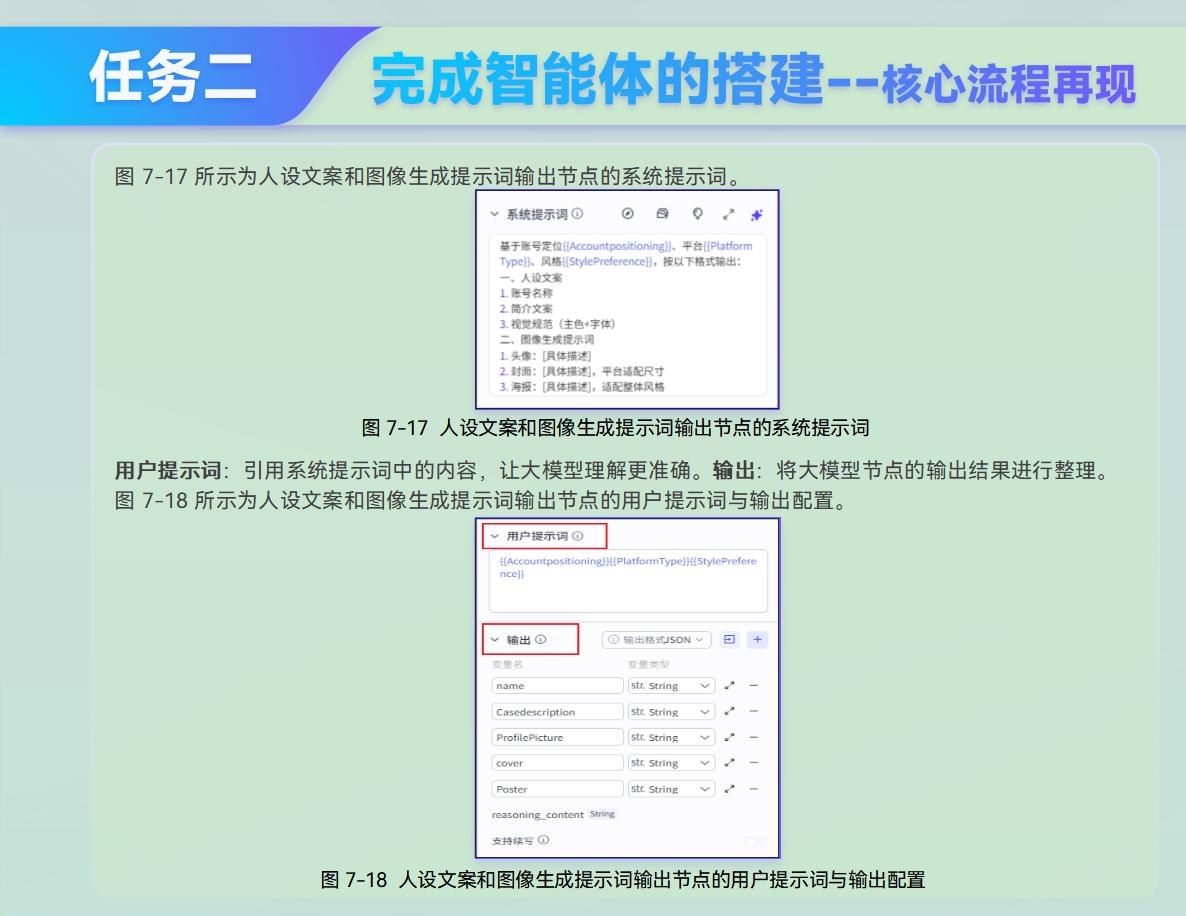Open type dropdown for Poster variable
1186x916 pixels.
671,789
